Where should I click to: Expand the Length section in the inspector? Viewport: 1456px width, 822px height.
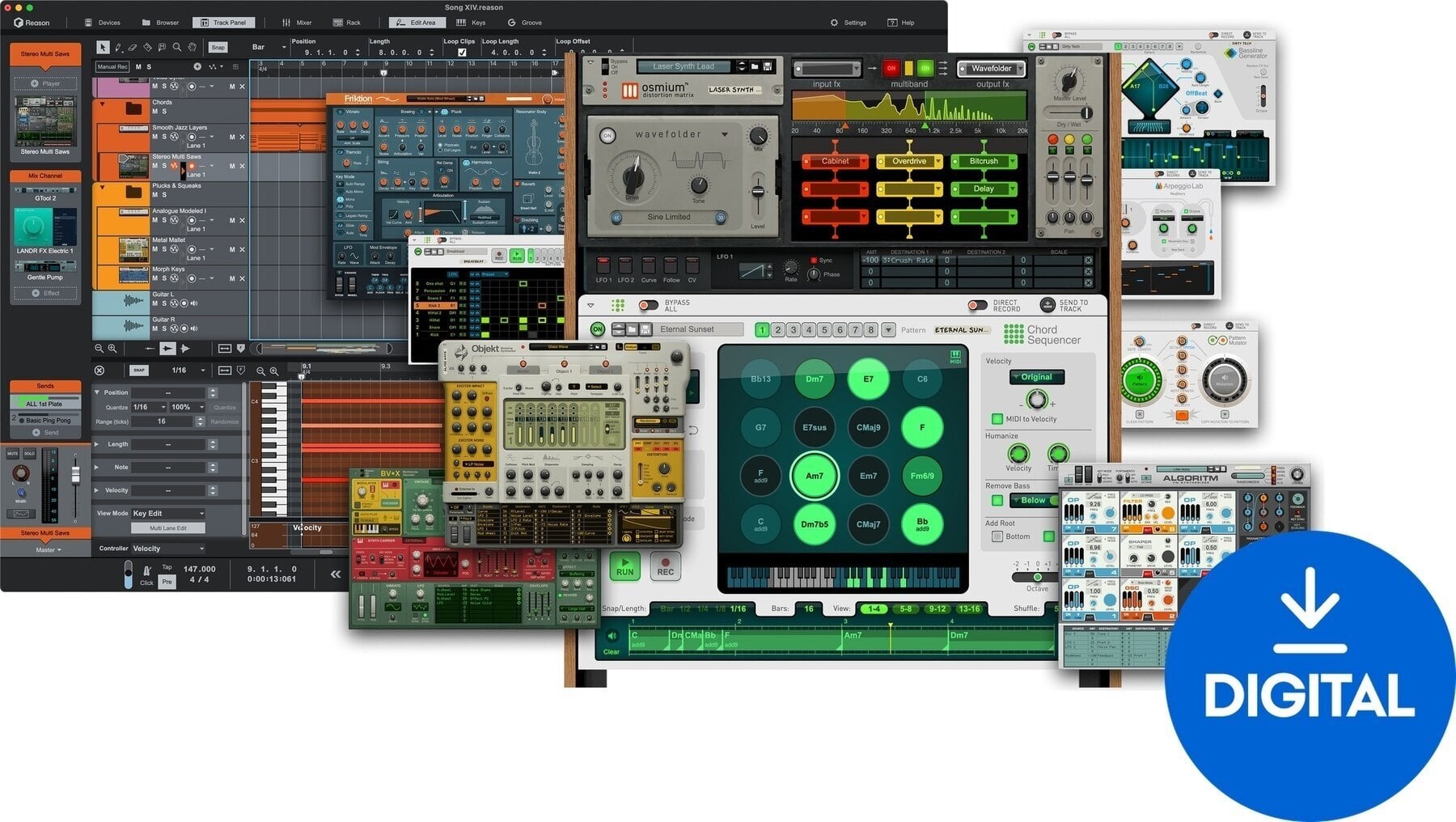[x=97, y=444]
